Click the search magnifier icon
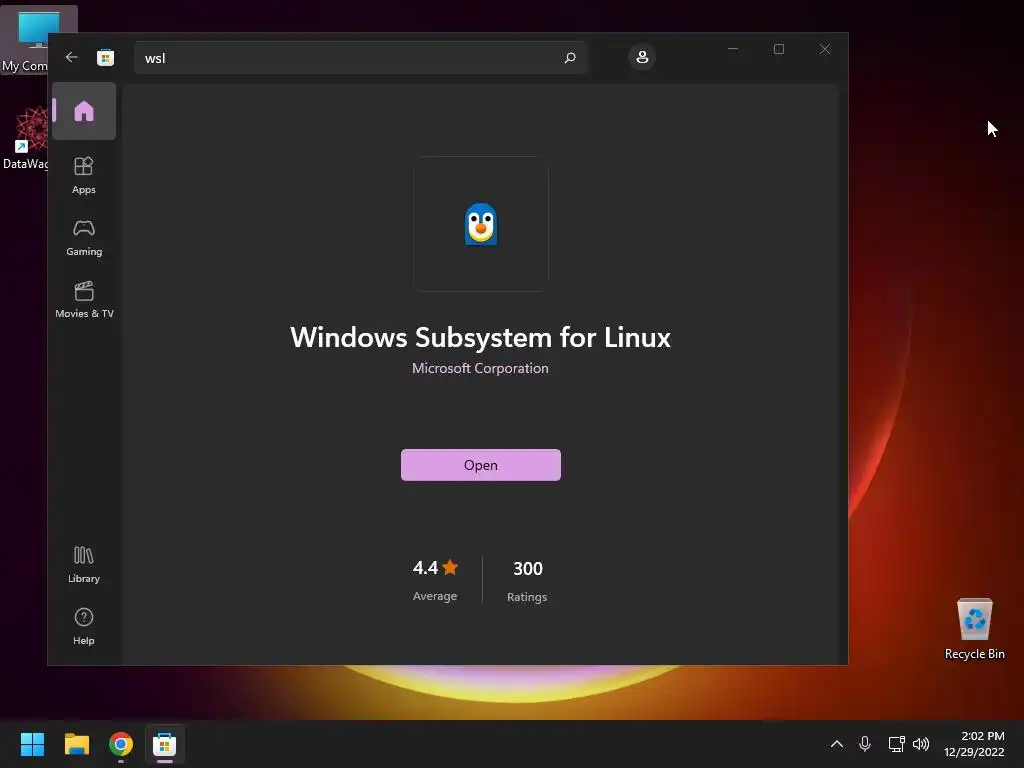The image size is (1024, 768). 569,57
